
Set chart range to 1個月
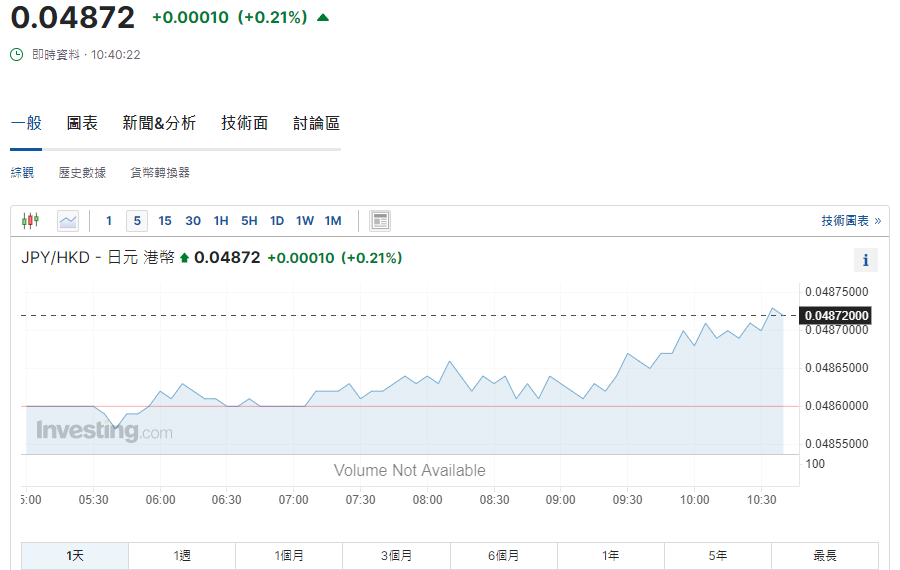[x=289, y=556]
